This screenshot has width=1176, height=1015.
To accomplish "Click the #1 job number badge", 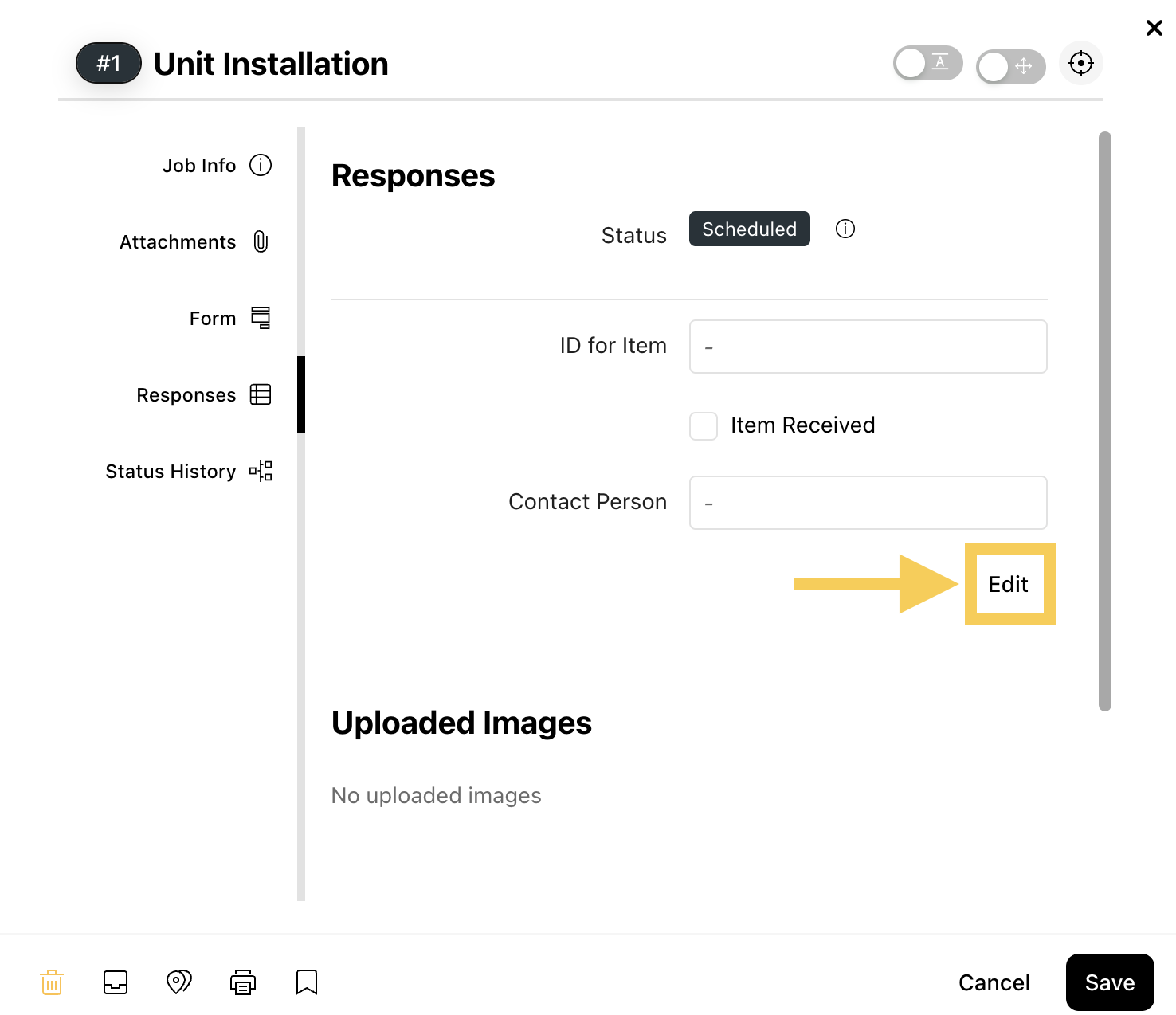I will (108, 64).
